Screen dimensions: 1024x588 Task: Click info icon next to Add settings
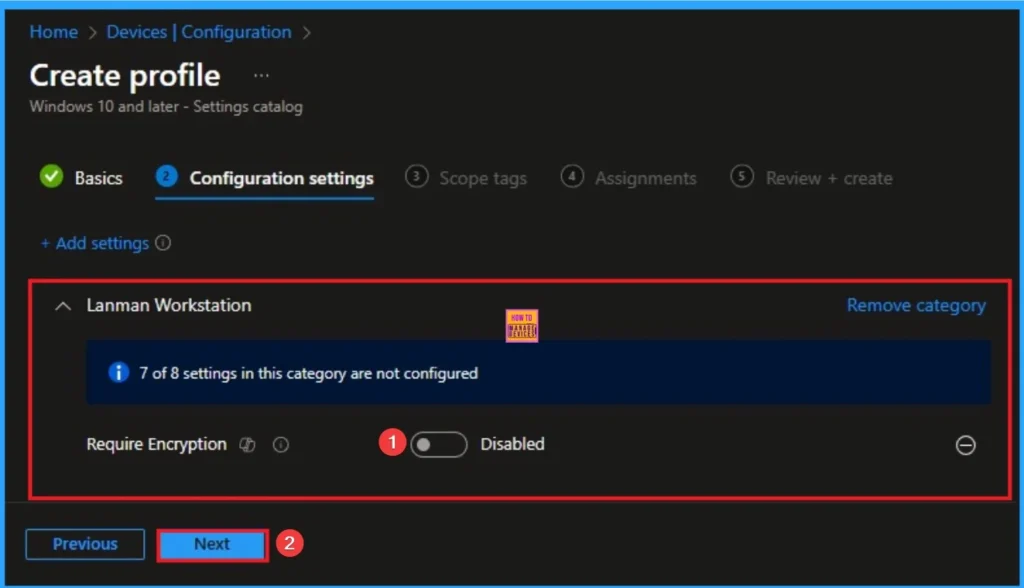pyautogui.click(x=164, y=243)
